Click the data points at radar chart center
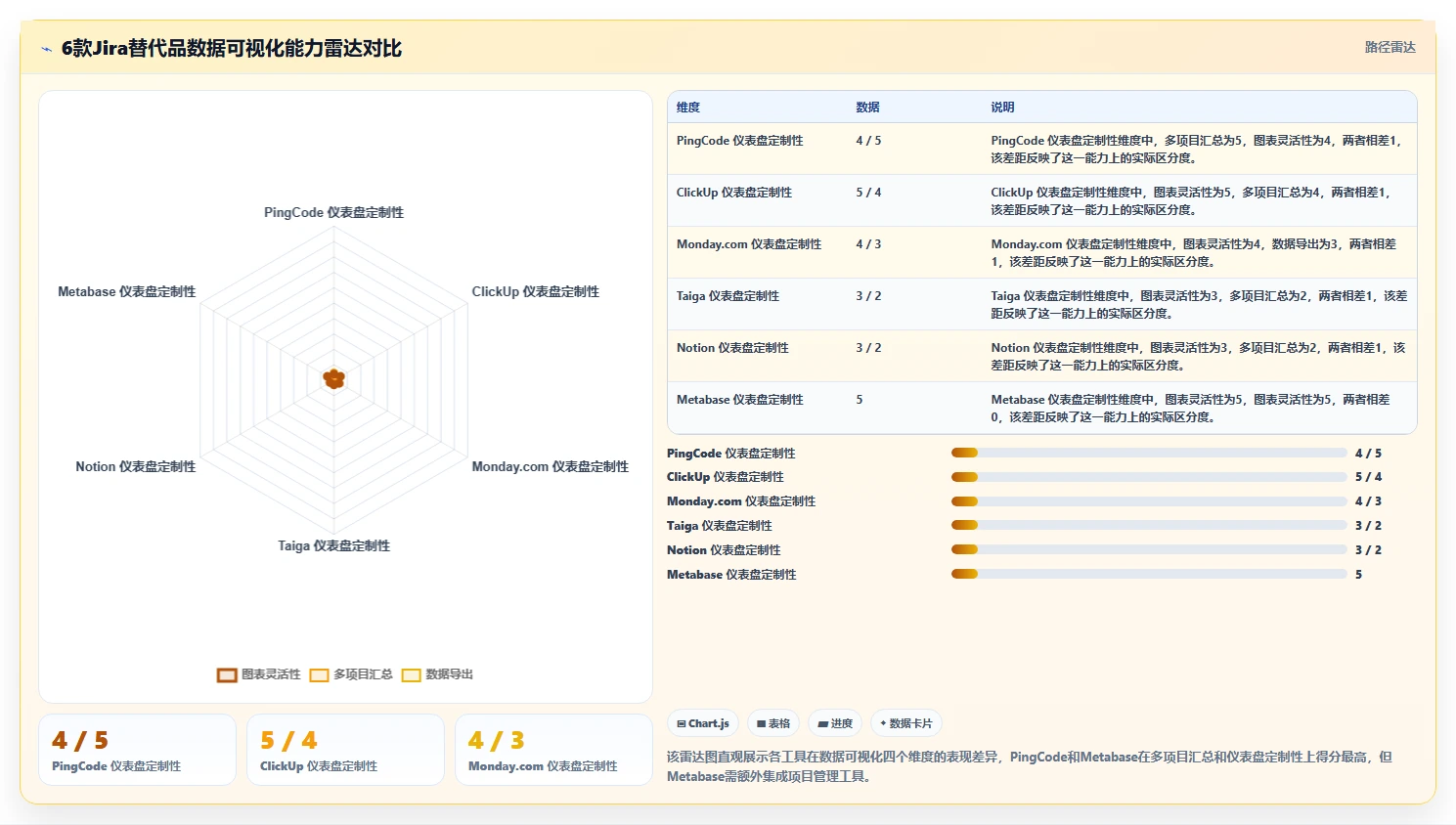Image resolution: width=1456 pixels, height=825 pixels. [334, 378]
